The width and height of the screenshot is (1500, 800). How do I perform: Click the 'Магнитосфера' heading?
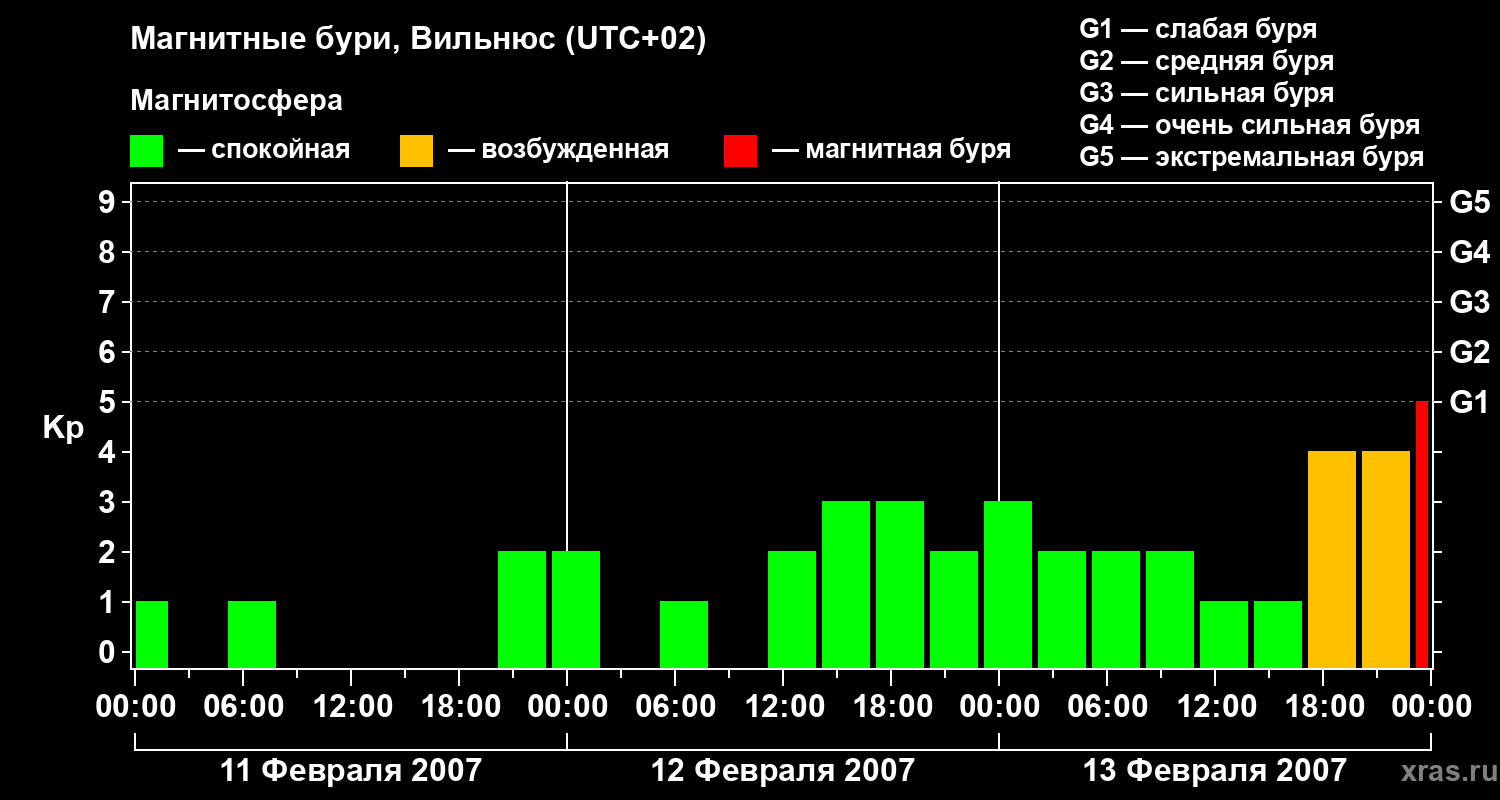tap(237, 101)
